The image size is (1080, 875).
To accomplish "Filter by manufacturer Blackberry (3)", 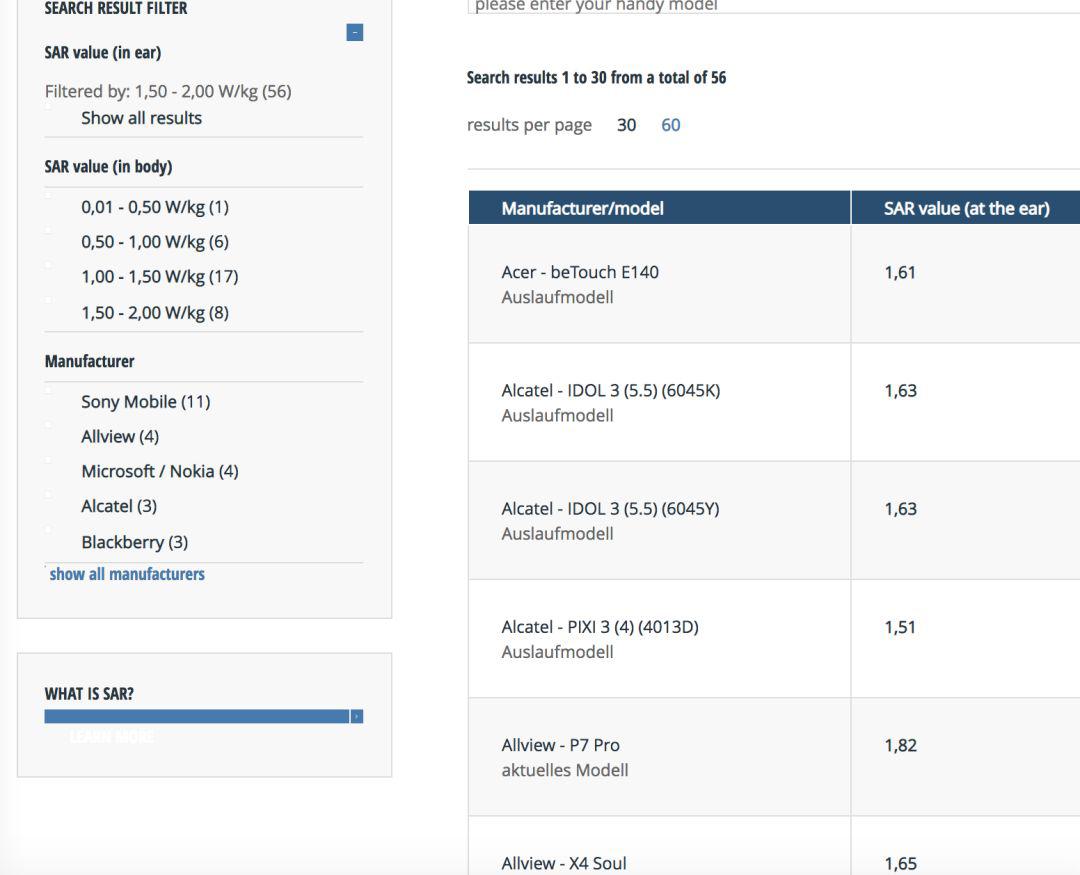I will (x=134, y=543).
